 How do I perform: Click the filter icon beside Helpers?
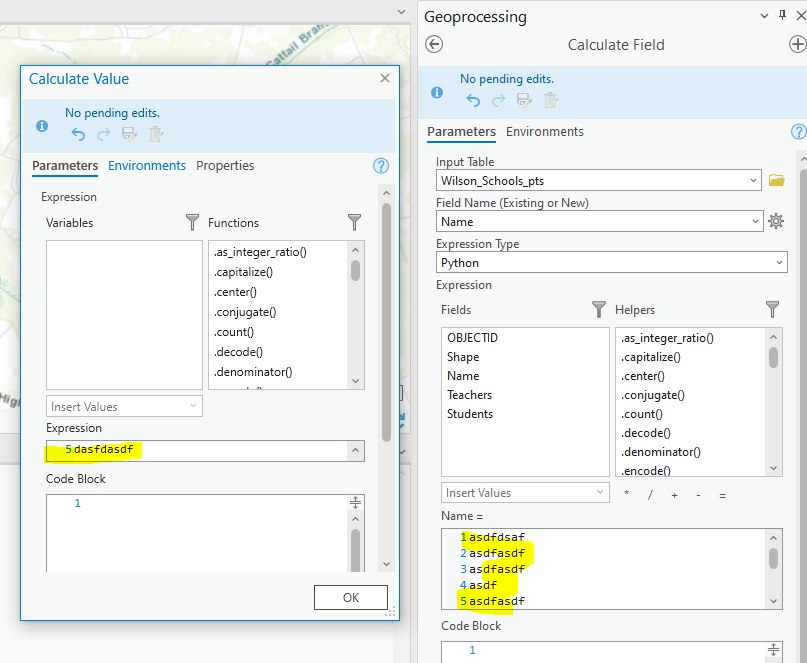(x=771, y=310)
